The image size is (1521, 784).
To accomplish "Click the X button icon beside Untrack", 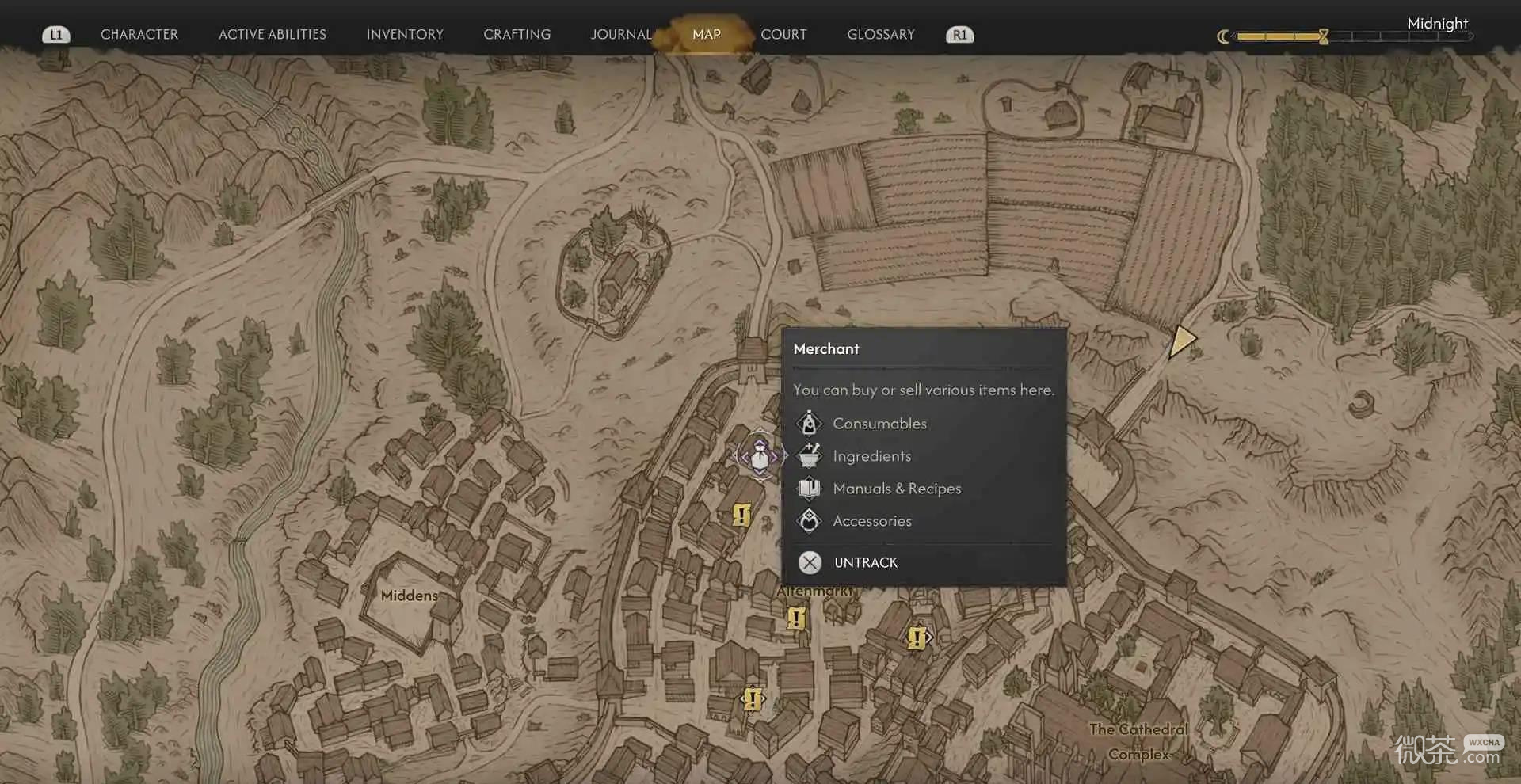I will pyautogui.click(x=810, y=562).
